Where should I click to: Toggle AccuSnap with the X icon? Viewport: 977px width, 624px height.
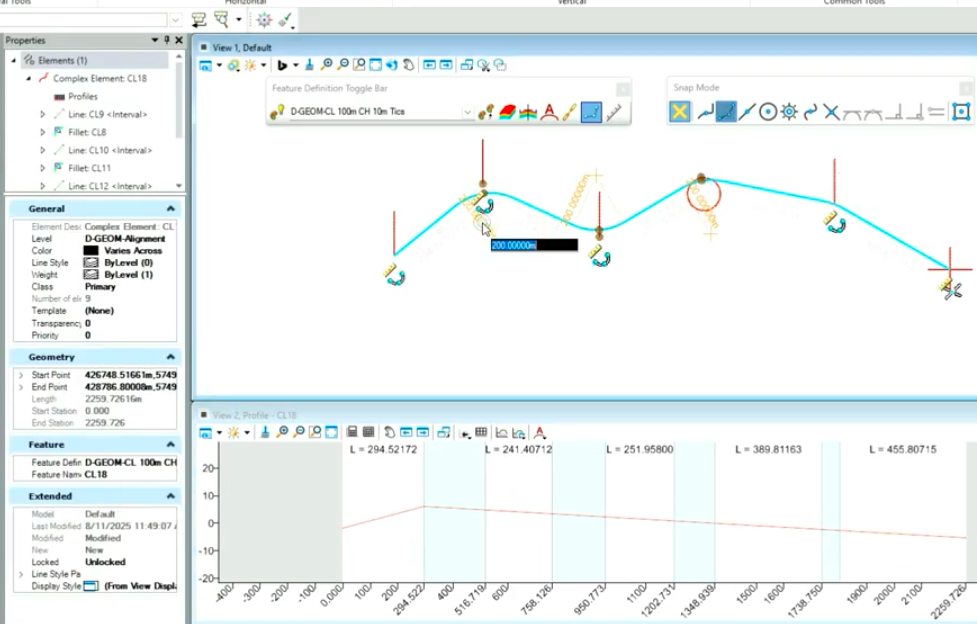point(679,112)
